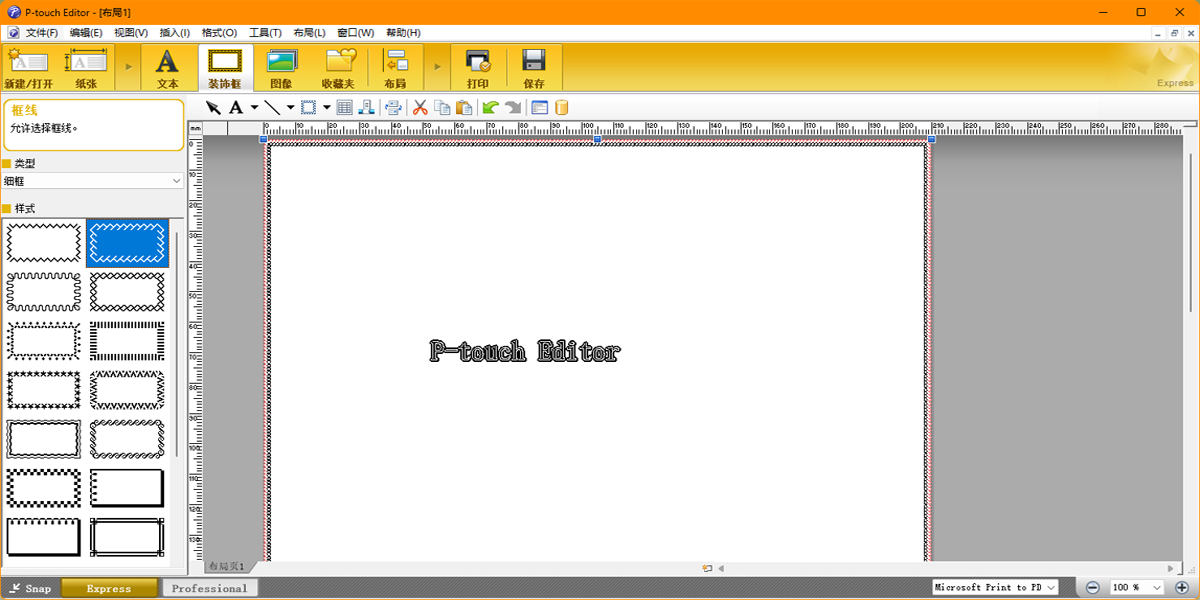This screenshot has height=600, width=1200.
Task: Open the 100 % zoom level dropdown
Action: (x=1137, y=588)
